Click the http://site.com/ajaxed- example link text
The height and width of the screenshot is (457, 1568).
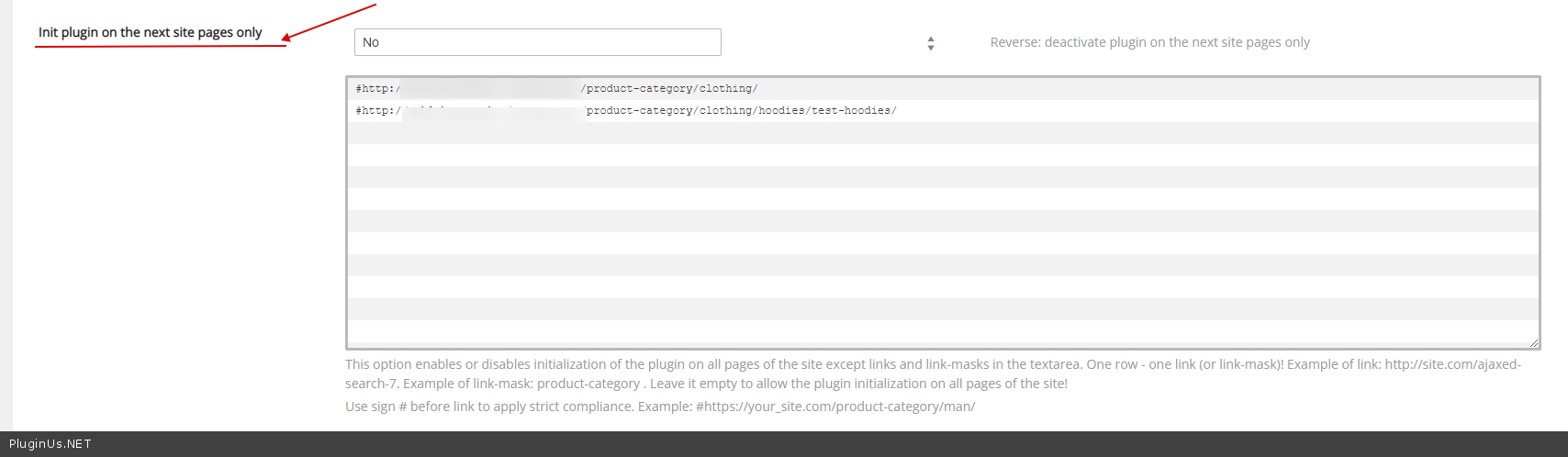pos(1452,364)
